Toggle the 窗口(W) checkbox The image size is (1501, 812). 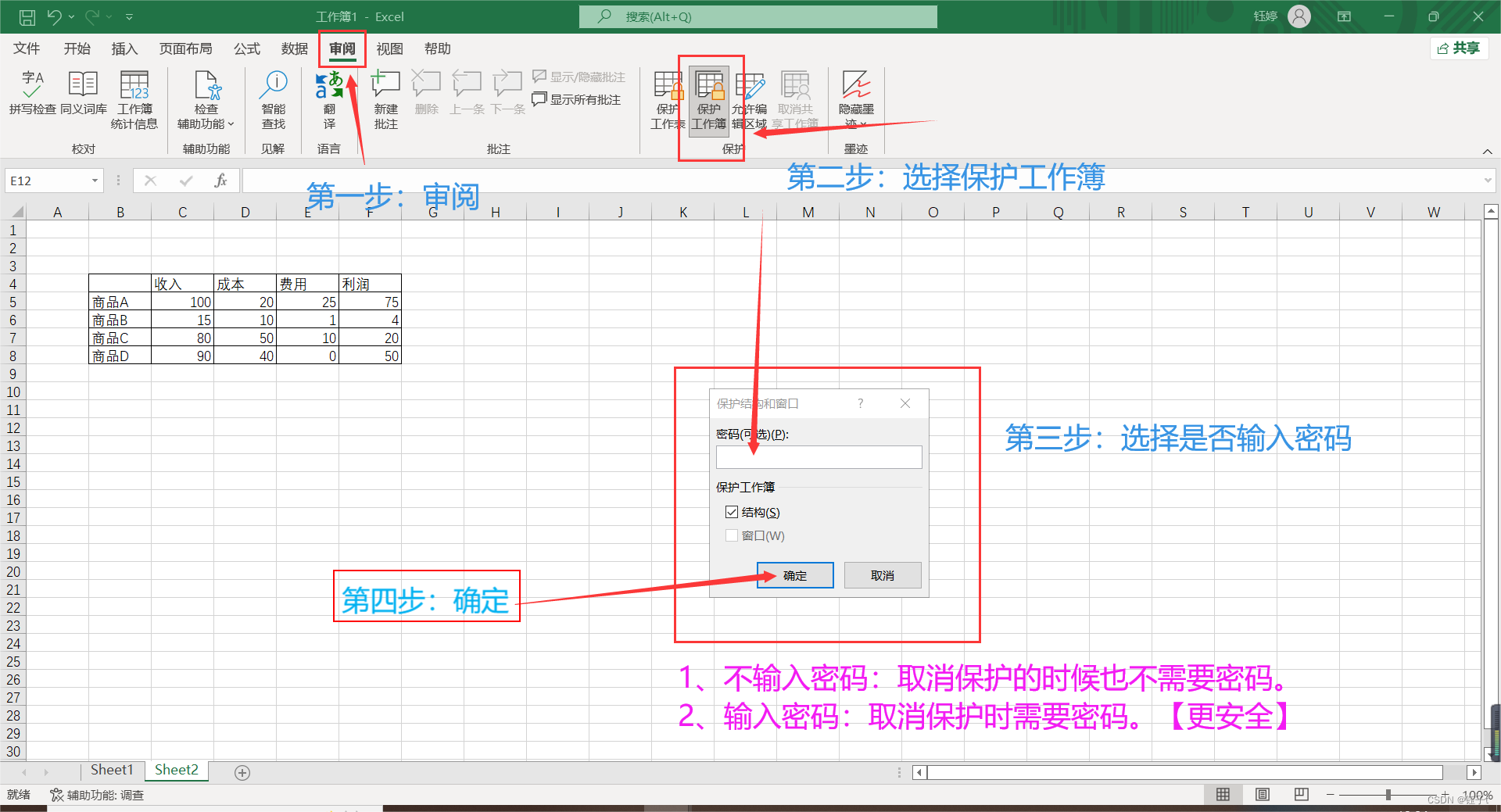click(x=732, y=535)
